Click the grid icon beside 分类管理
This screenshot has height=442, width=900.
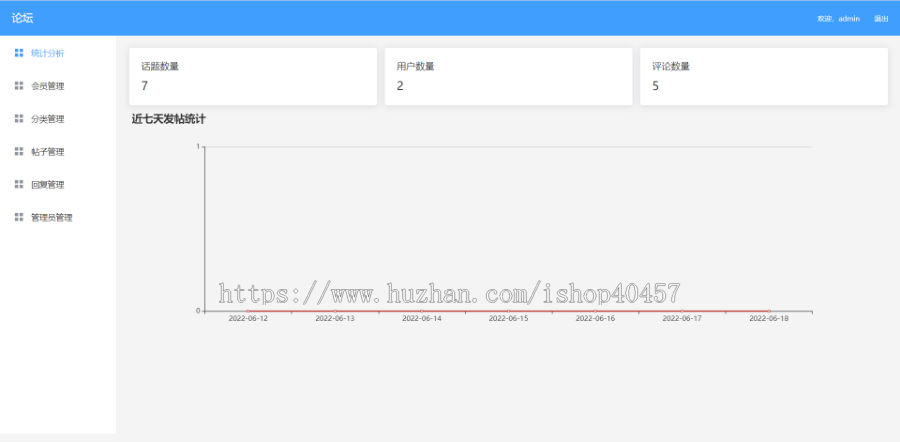19,119
